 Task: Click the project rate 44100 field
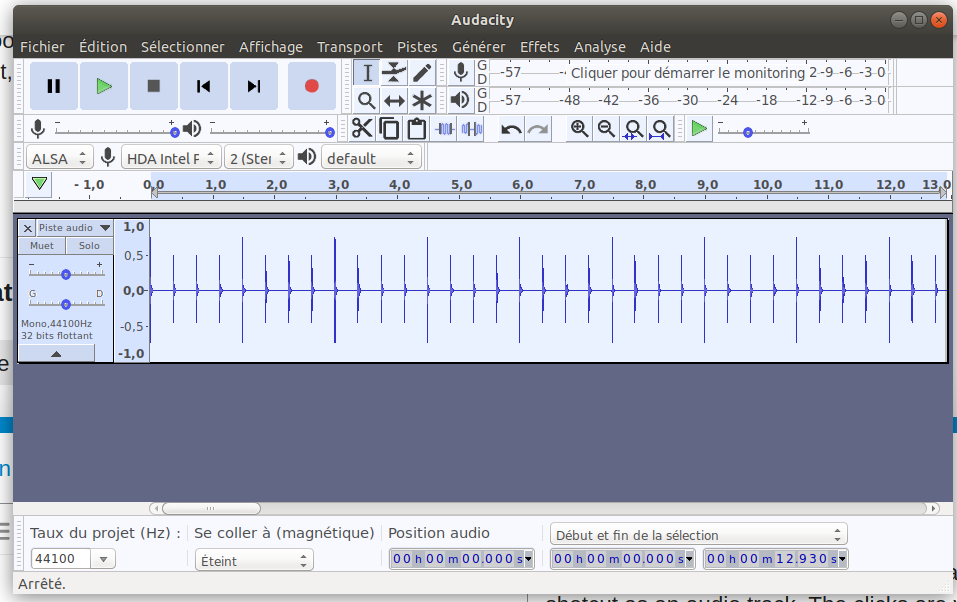[x=61, y=559]
